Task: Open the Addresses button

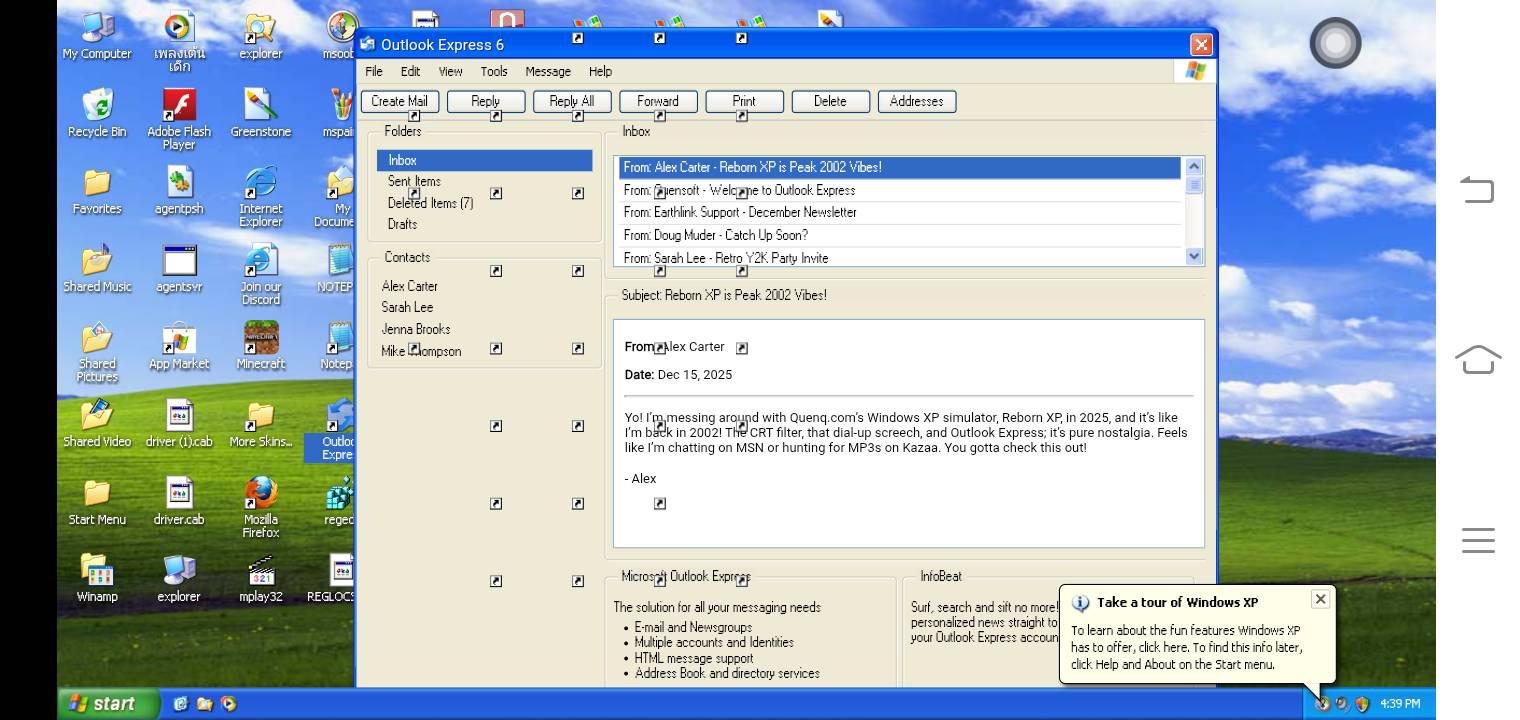Action: (x=916, y=101)
